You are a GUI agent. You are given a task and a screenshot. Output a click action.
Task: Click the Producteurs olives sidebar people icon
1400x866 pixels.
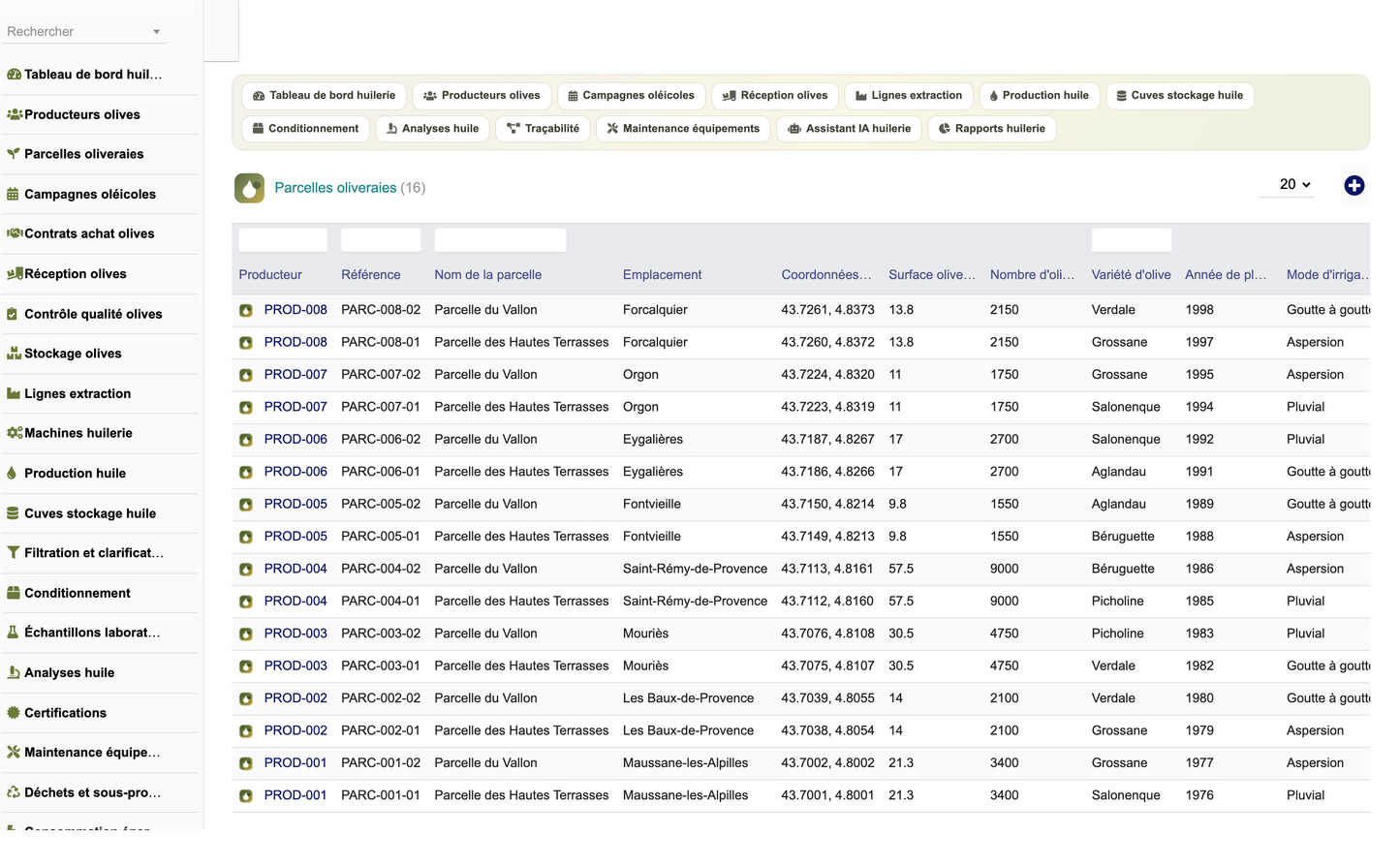tap(15, 114)
